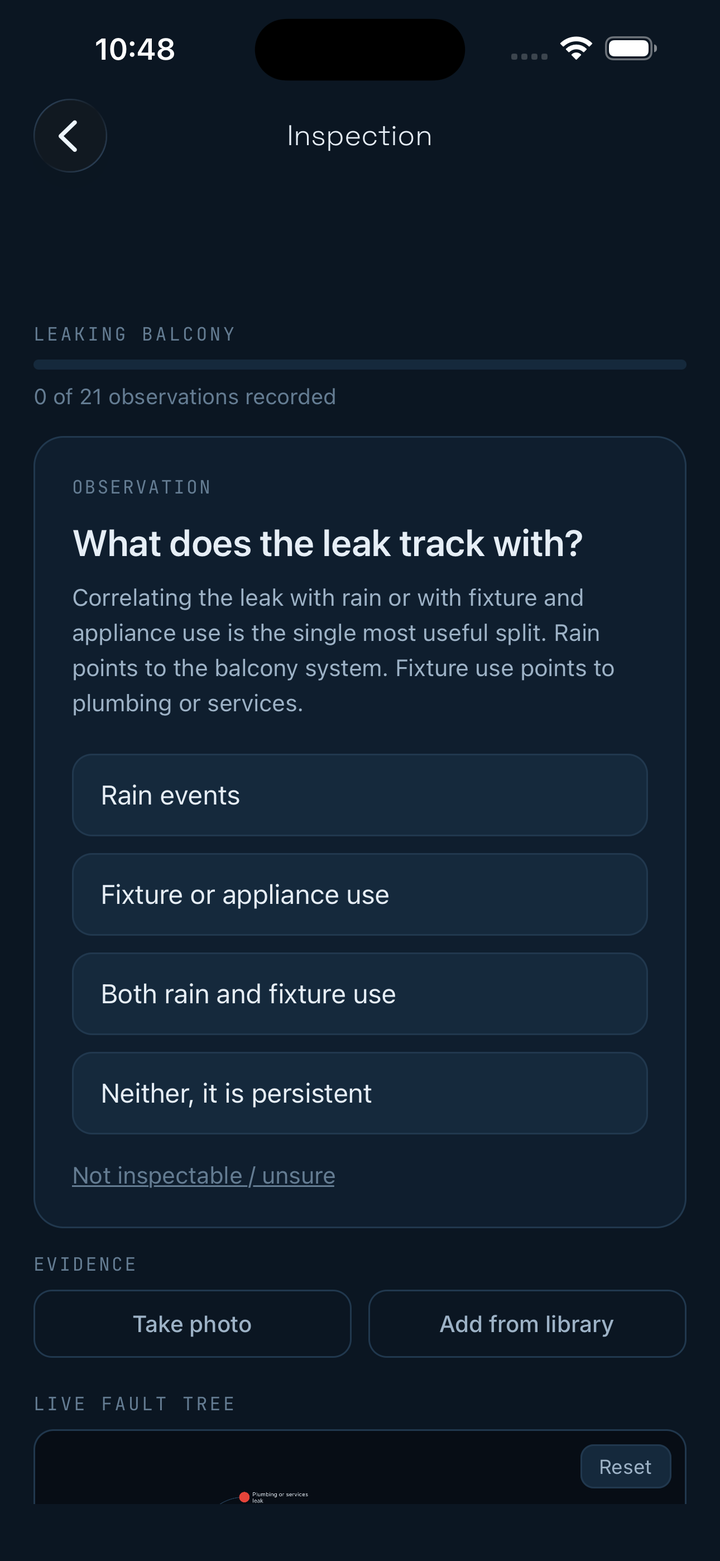
Task: Tap the Live Fault Tree section label
Action: [x=135, y=1404]
